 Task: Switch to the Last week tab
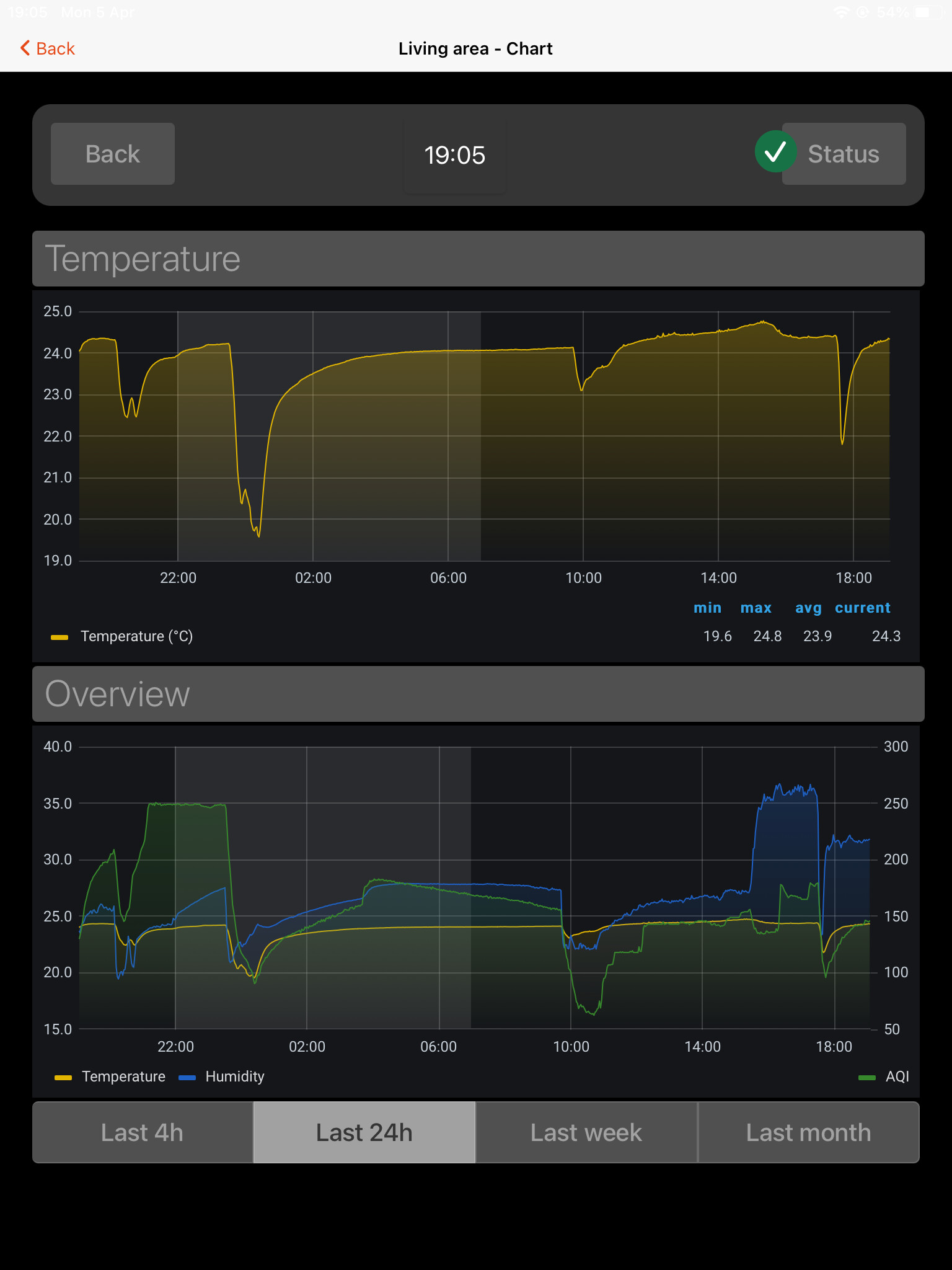click(586, 1132)
